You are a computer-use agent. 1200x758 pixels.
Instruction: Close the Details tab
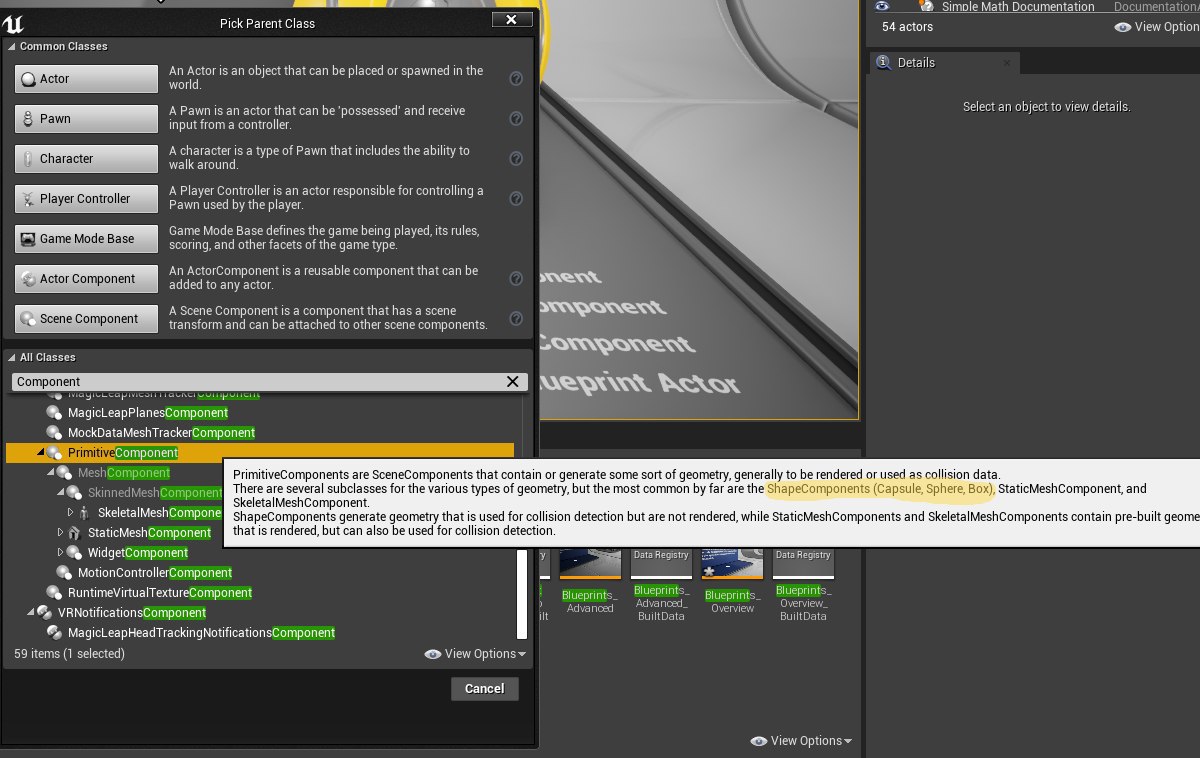[1006, 62]
